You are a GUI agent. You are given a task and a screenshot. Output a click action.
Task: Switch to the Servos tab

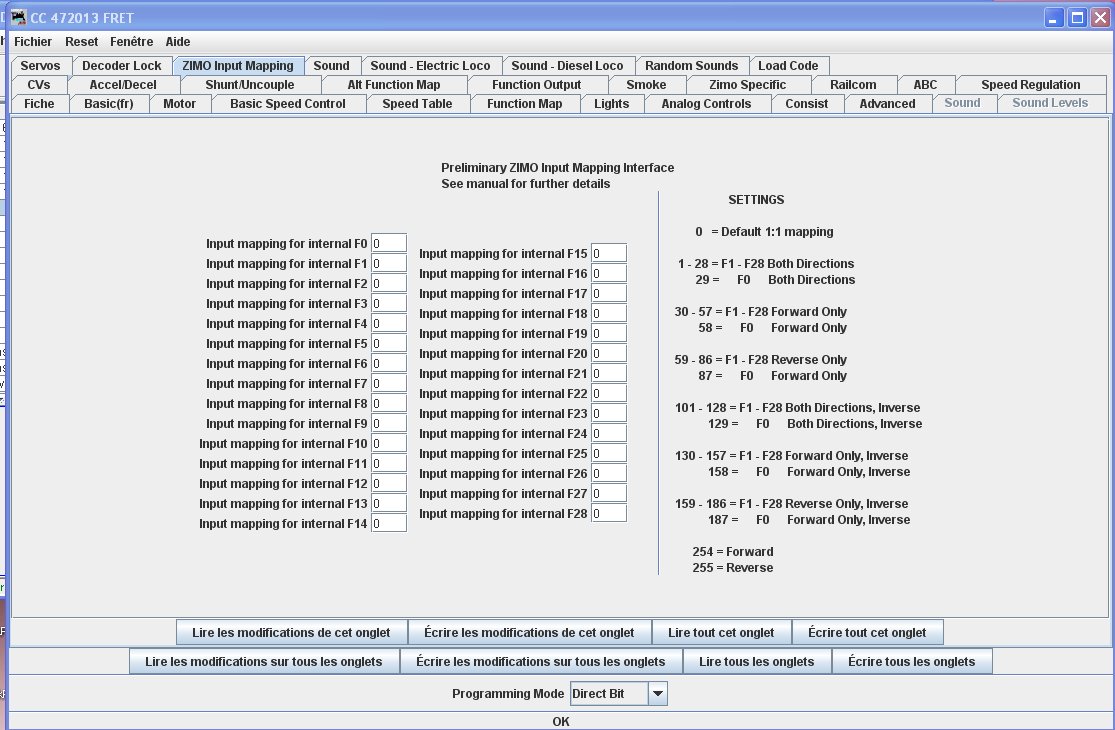[41, 65]
